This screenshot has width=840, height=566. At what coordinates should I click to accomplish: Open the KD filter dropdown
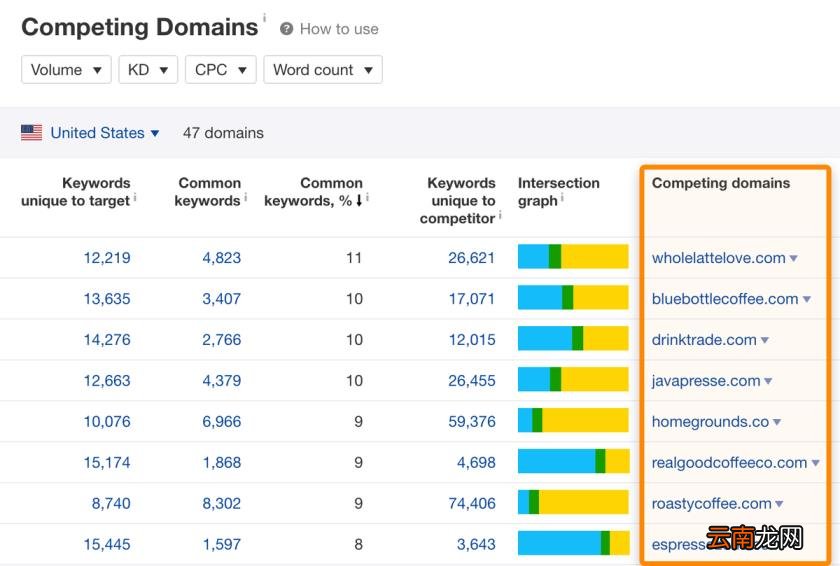click(x=148, y=70)
